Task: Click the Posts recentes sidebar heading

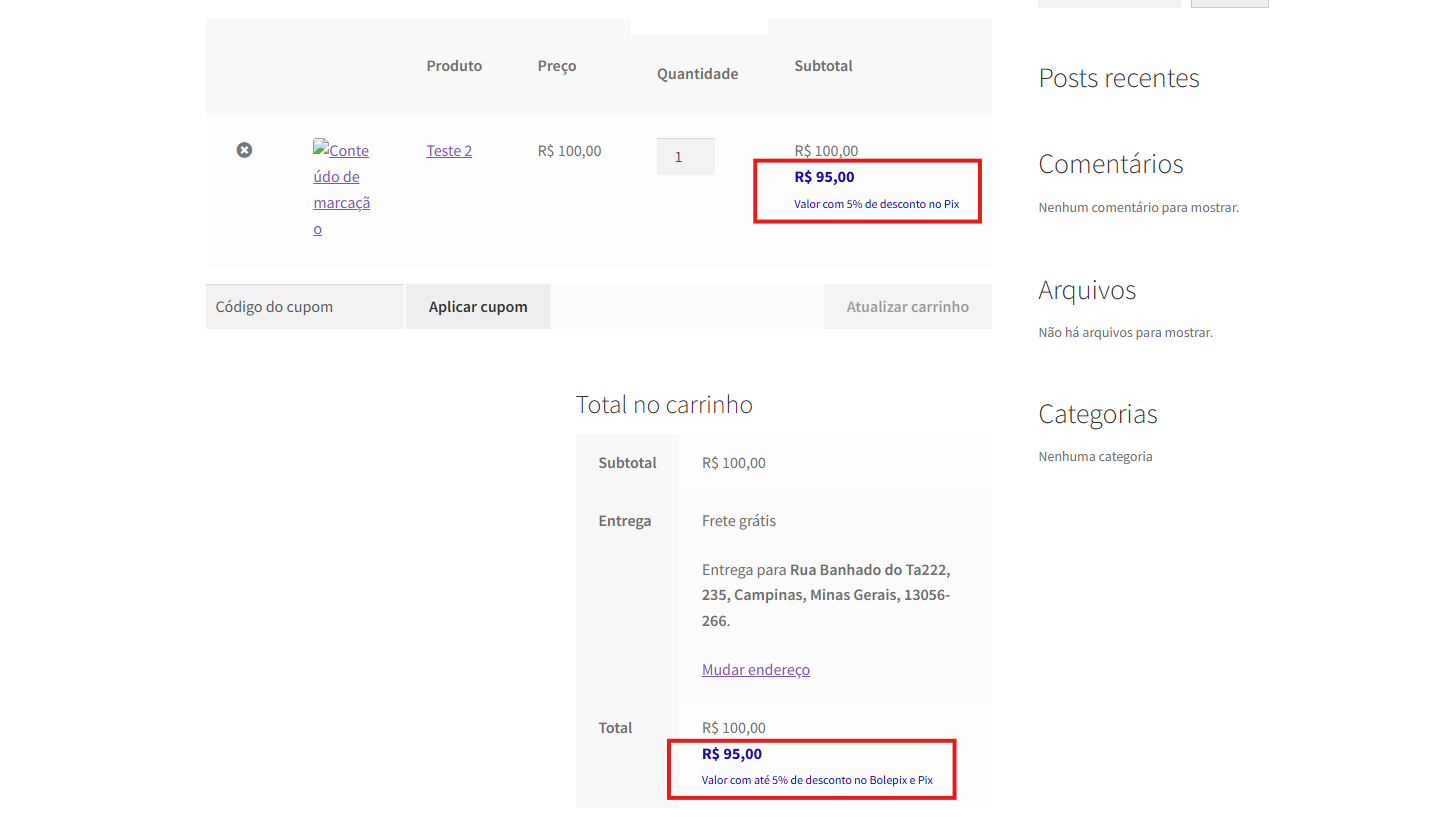Action: coord(1118,78)
